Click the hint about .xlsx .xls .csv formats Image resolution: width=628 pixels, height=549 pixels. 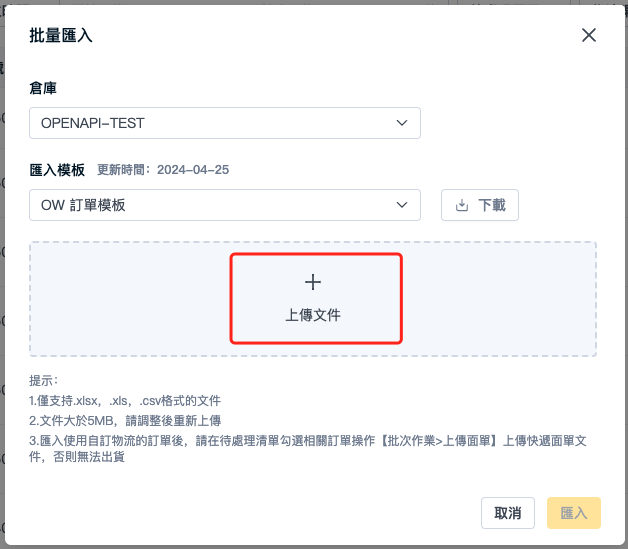125,401
